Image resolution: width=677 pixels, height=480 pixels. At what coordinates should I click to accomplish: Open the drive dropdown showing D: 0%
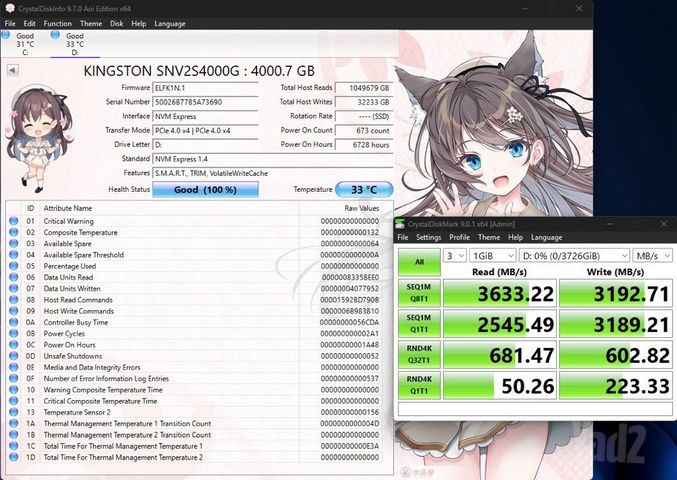tap(574, 256)
